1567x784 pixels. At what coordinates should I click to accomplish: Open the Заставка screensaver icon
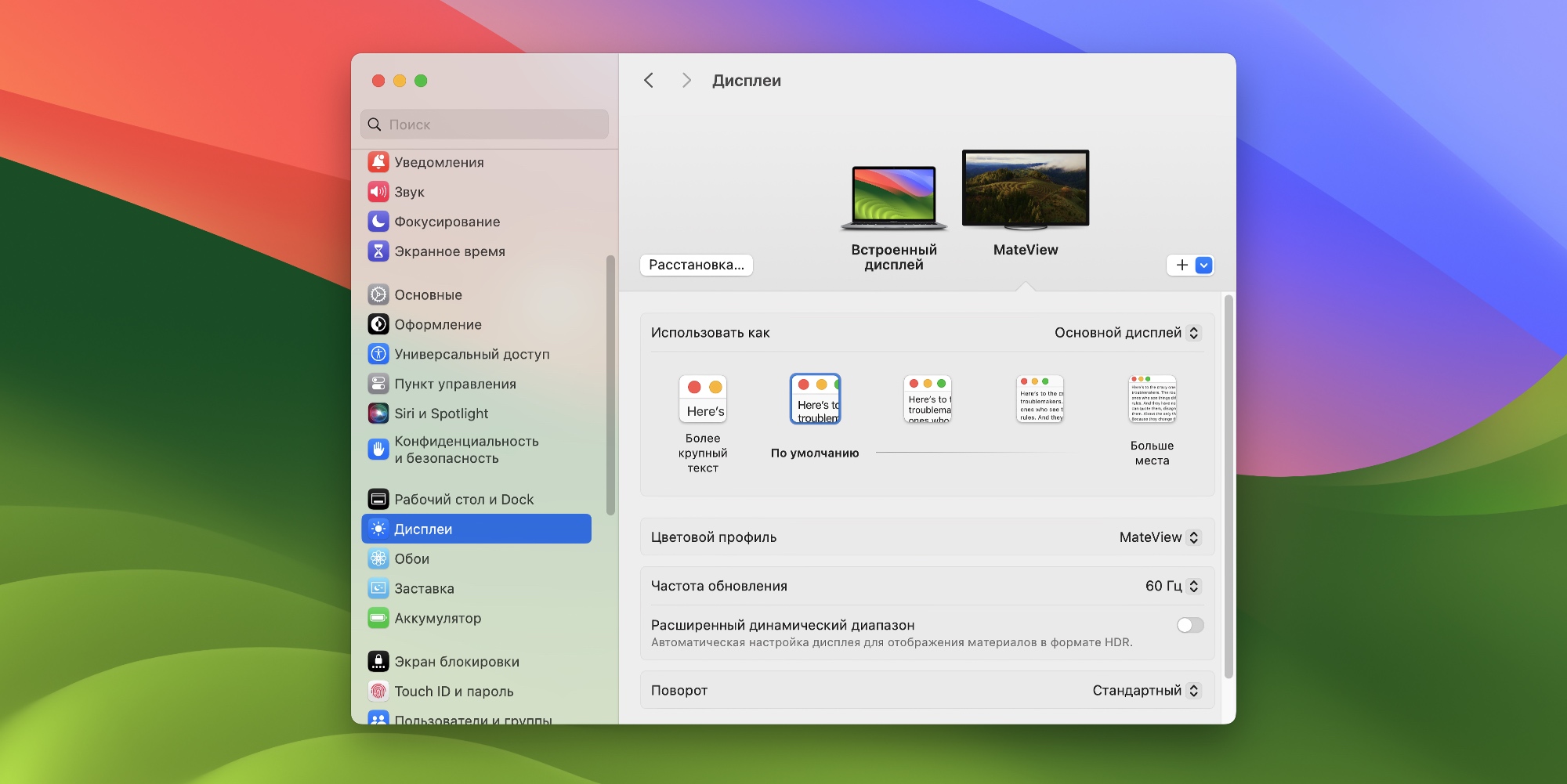378,588
